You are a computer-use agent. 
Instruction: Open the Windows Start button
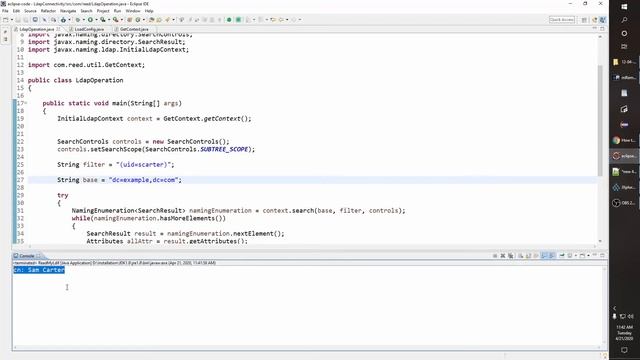tap(624, 7)
